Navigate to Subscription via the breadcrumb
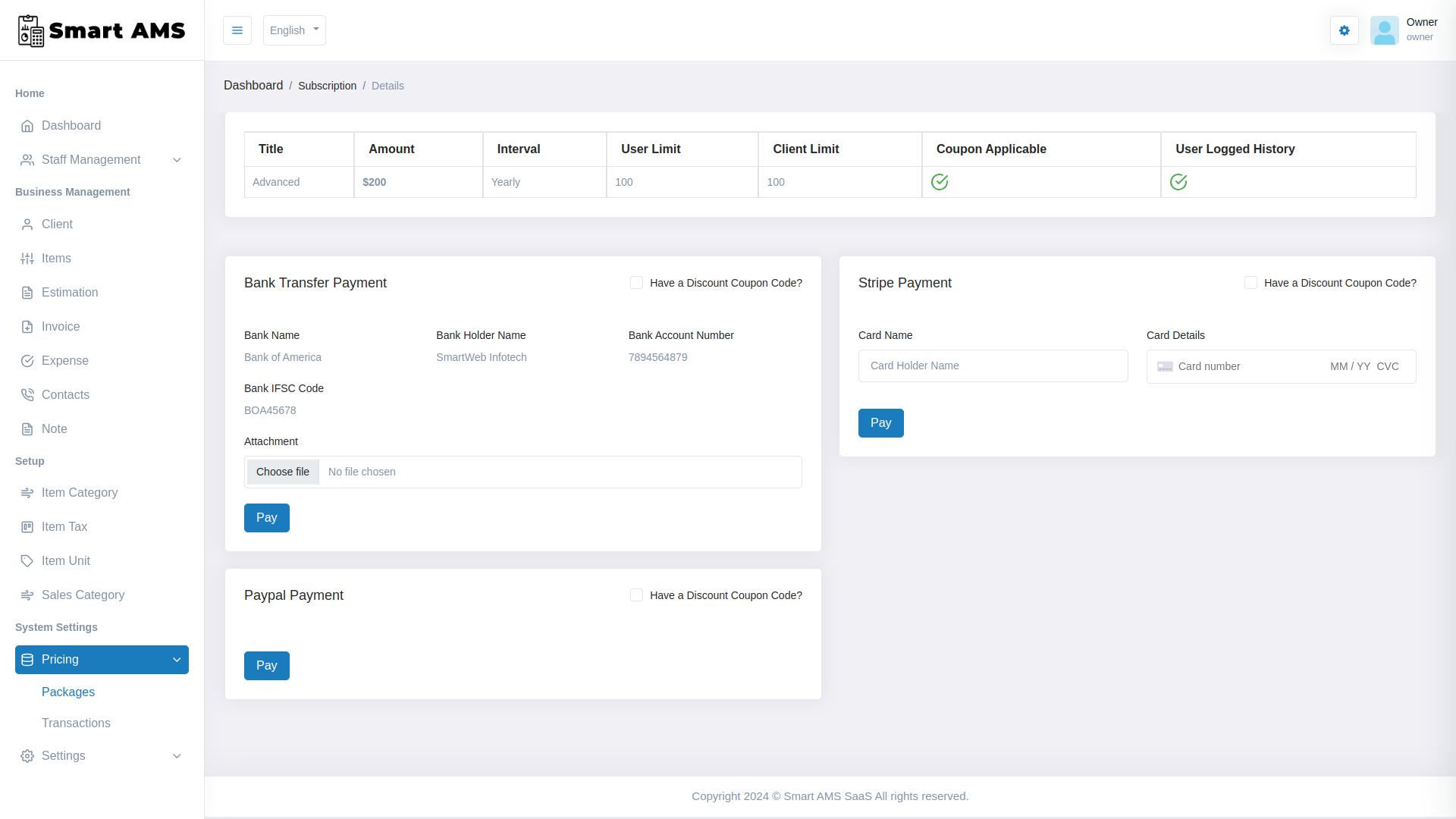 point(327,86)
